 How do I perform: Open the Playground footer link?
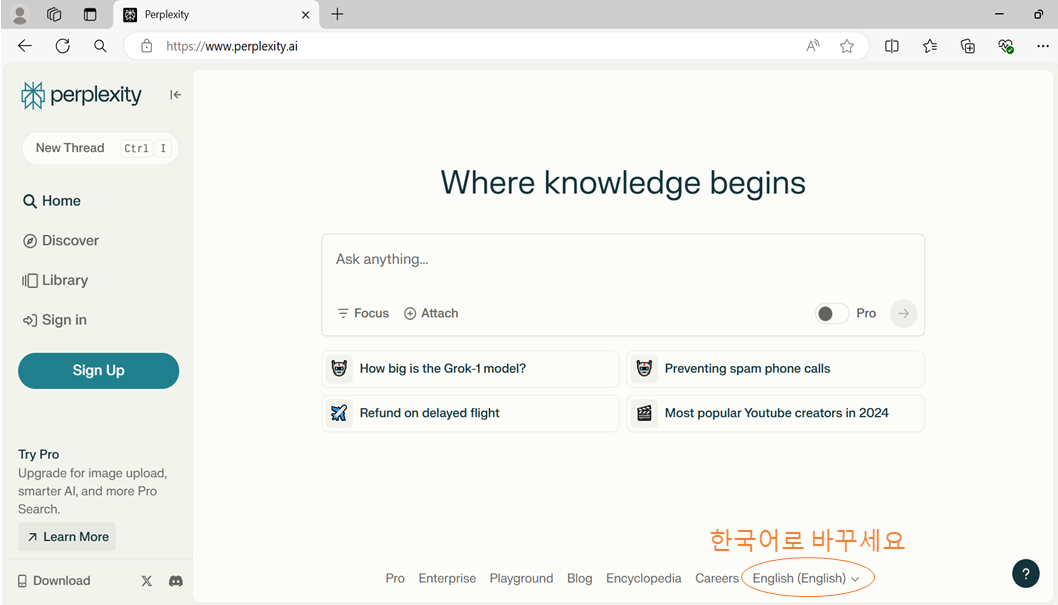click(522, 579)
